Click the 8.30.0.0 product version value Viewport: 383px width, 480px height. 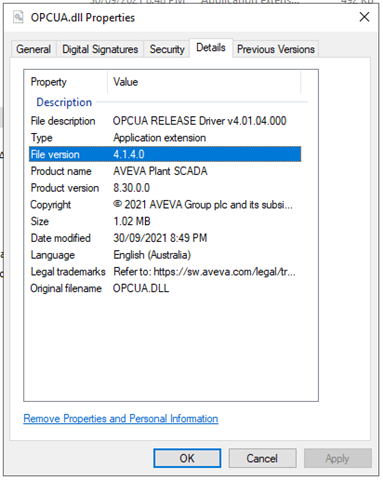pos(131,188)
